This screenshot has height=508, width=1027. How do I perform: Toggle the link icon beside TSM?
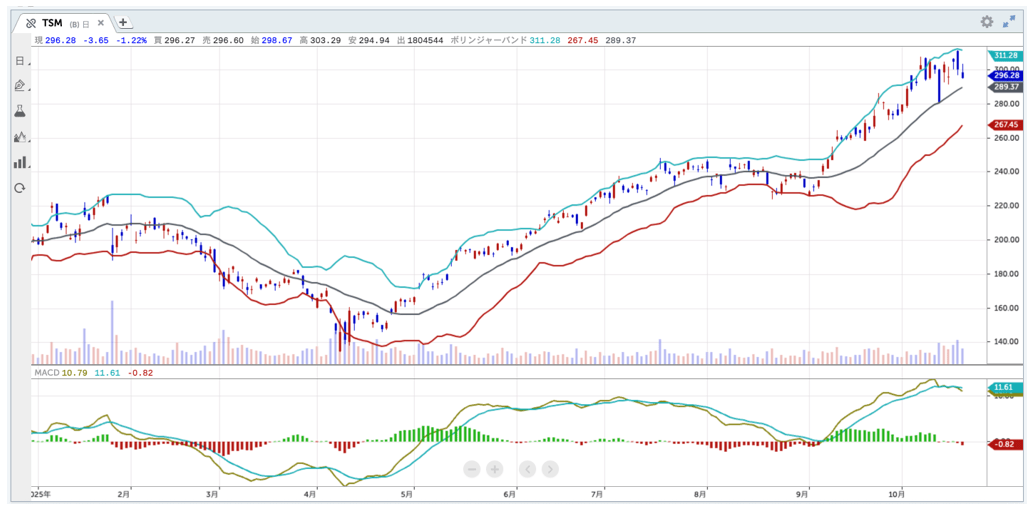31,22
